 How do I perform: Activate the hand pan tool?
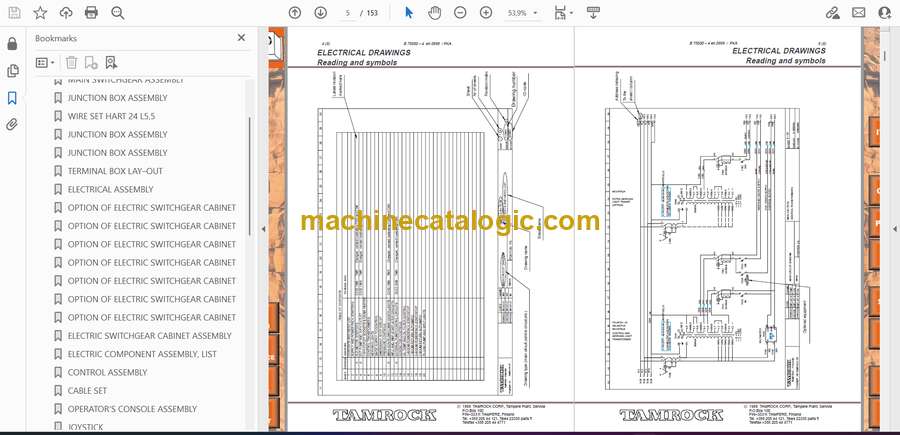click(x=435, y=13)
